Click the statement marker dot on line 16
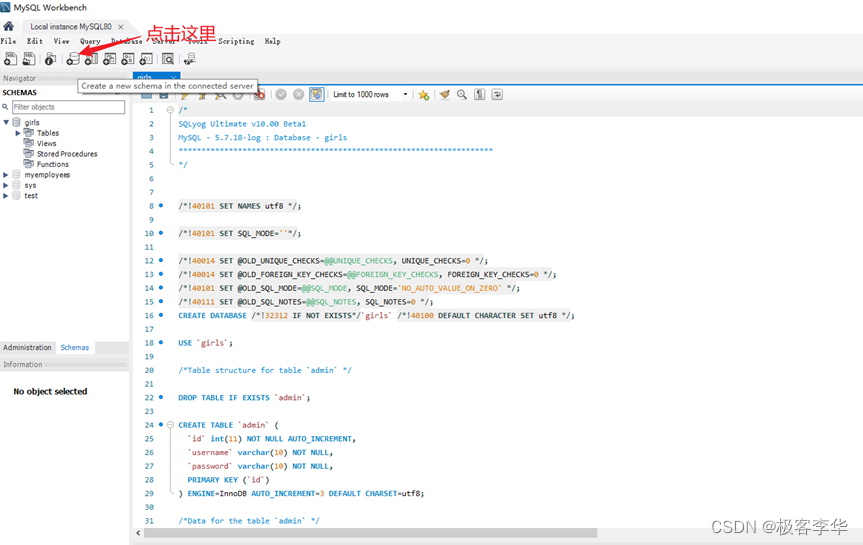 click(161, 315)
